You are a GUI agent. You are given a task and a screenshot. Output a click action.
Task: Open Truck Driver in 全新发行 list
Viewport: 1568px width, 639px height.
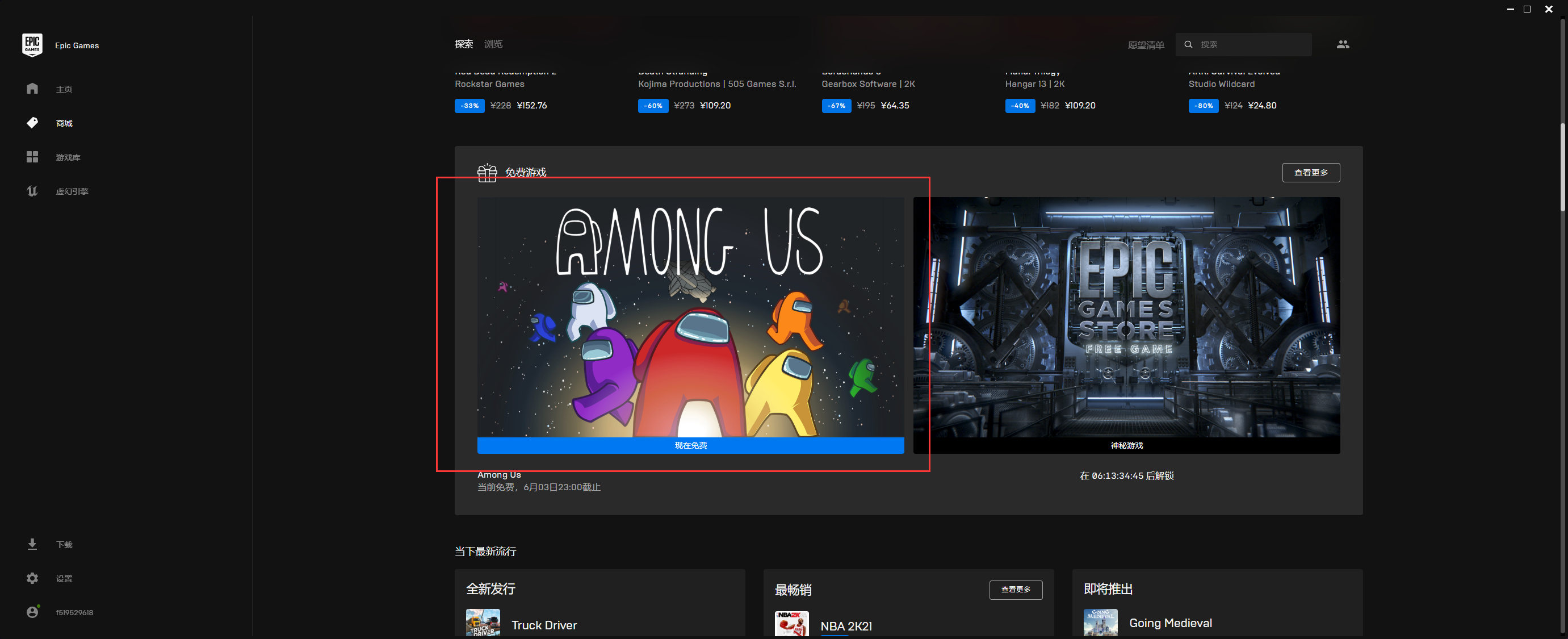544,625
